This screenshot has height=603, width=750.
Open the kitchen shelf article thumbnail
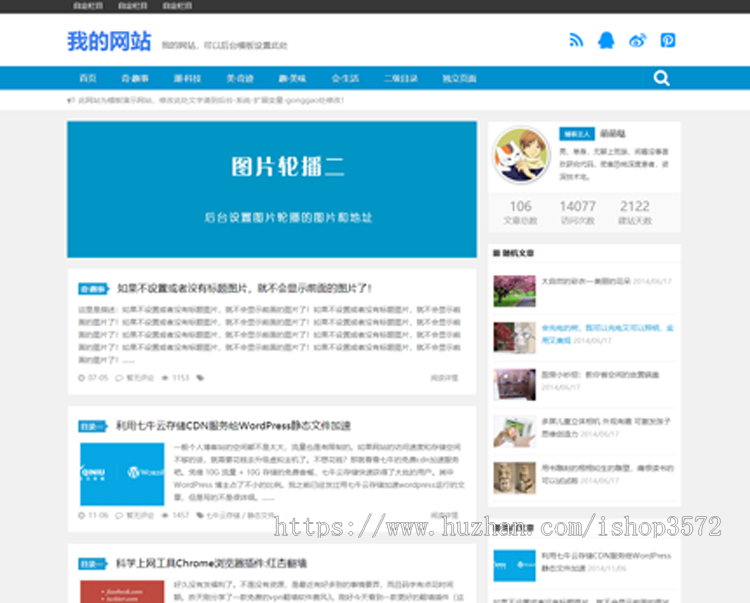coord(515,384)
